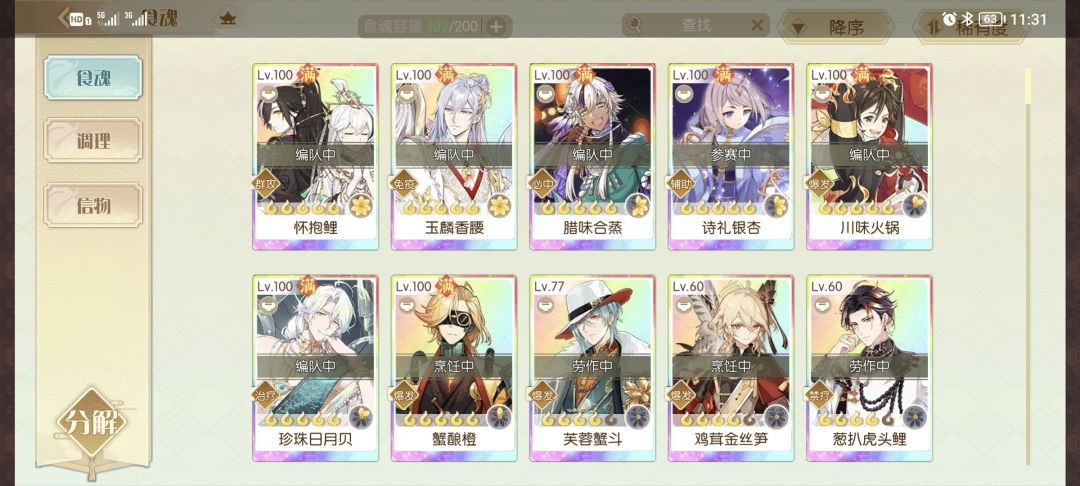Screen dimensions: 1080x486
Task: Open the home pavilion icon in header
Action: [227, 19]
